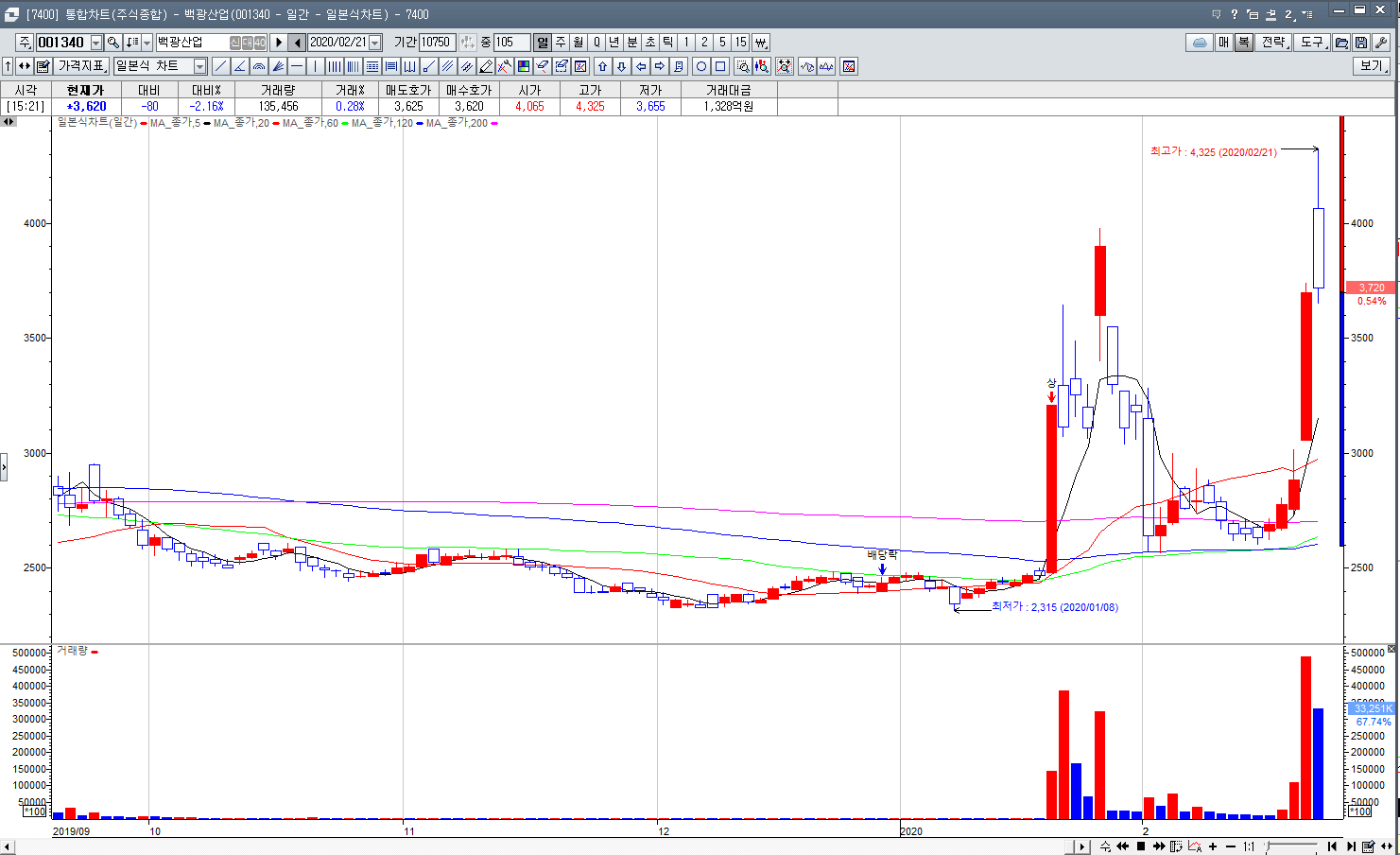Click the candle inspect magnifier tool
The image size is (1400, 855).
[762, 66]
